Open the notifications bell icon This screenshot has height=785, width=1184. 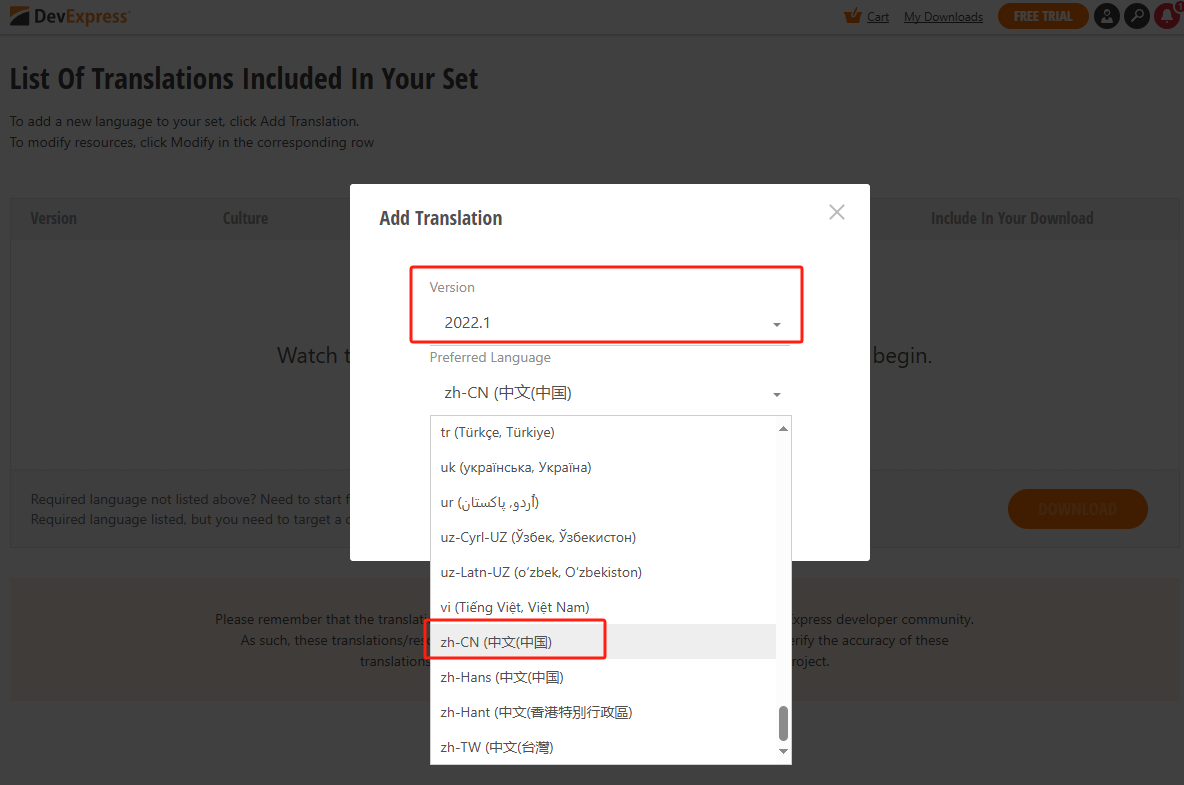click(x=1166, y=16)
